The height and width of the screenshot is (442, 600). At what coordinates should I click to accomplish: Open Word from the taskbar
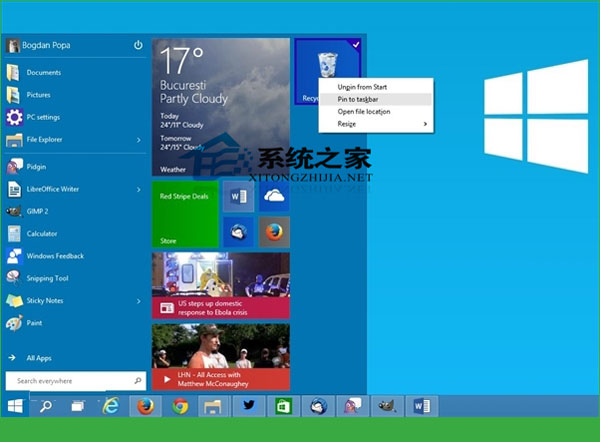coord(422,406)
